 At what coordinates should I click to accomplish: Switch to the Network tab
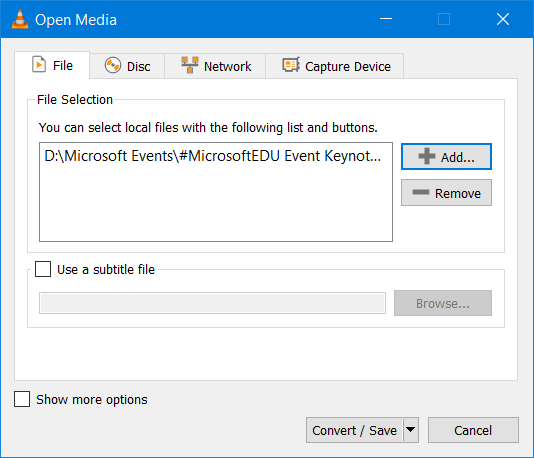215,66
